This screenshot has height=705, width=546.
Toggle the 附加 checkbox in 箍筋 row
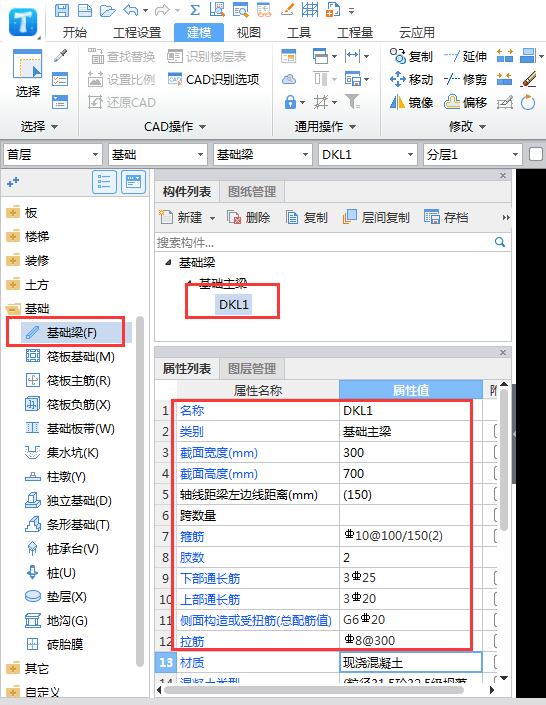click(495, 536)
